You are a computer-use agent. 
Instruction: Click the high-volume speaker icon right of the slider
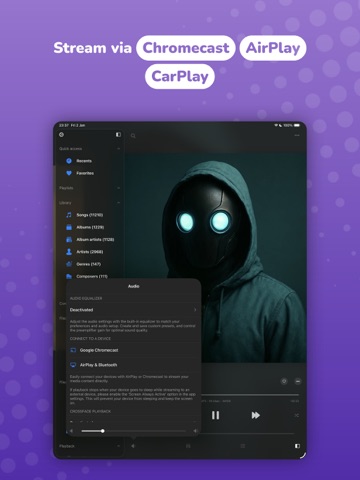pyautogui.click(x=195, y=431)
